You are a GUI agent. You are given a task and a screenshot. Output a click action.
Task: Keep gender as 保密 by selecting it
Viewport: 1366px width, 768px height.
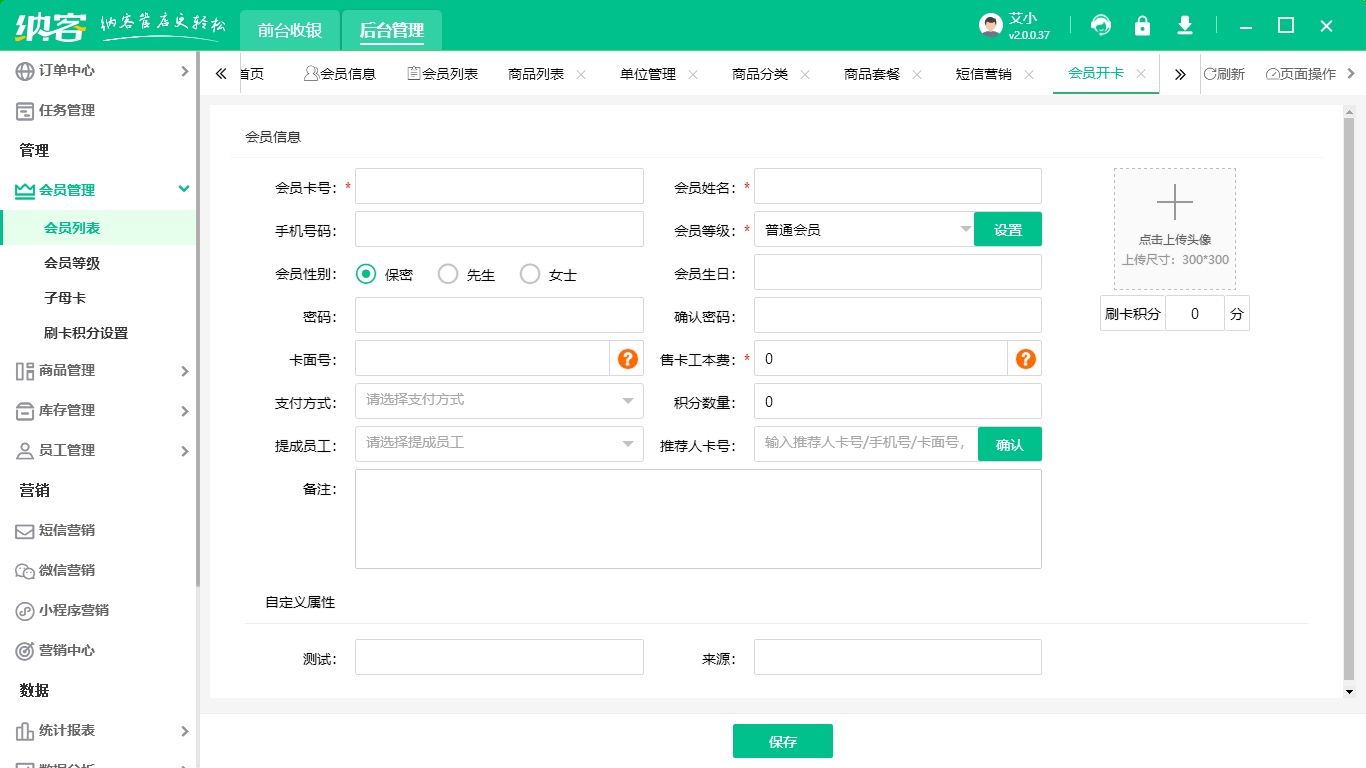point(367,272)
